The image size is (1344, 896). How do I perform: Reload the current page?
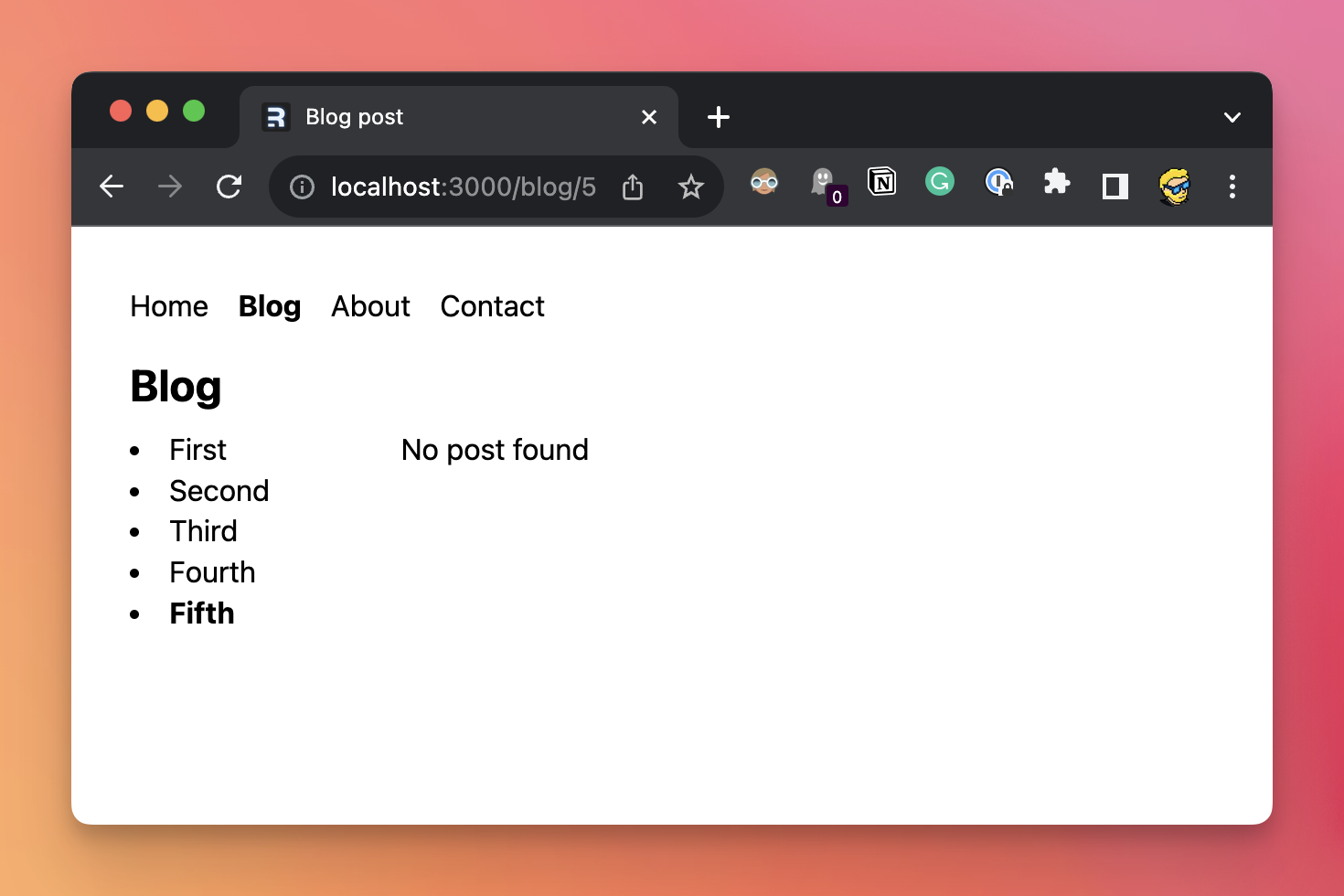(x=229, y=187)
